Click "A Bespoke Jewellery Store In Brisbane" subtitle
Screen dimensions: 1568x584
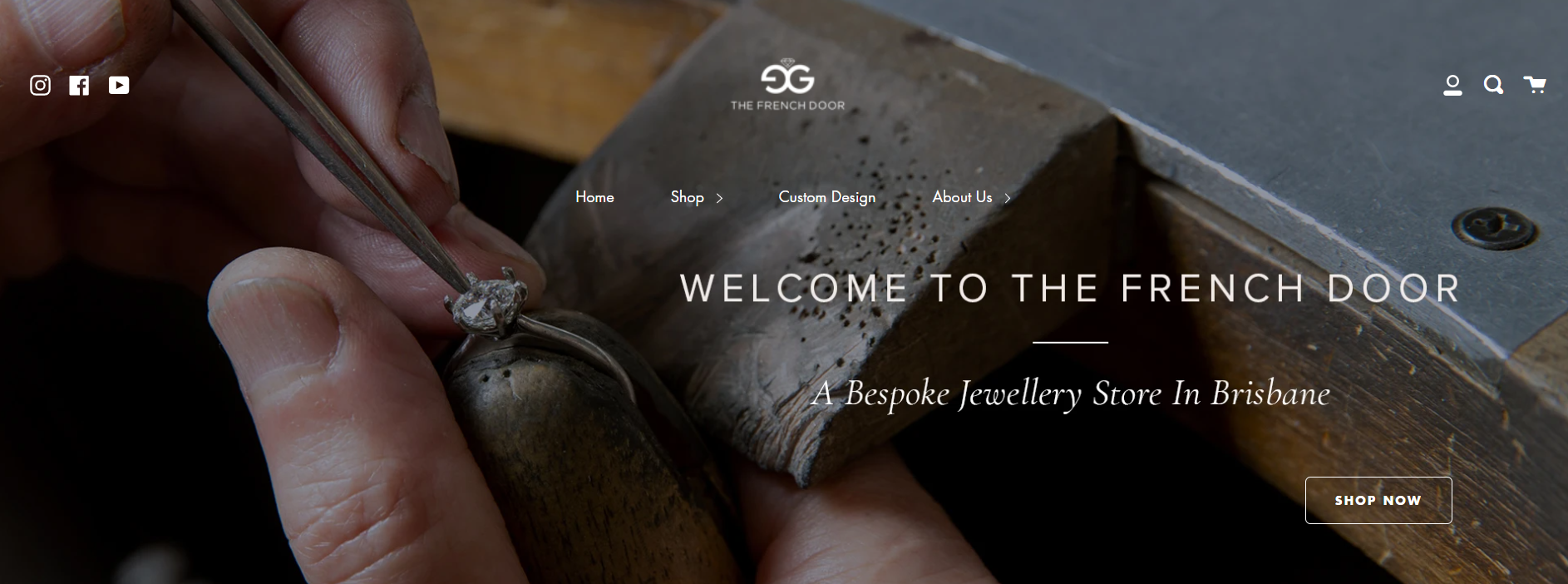tap(1071, 393)
